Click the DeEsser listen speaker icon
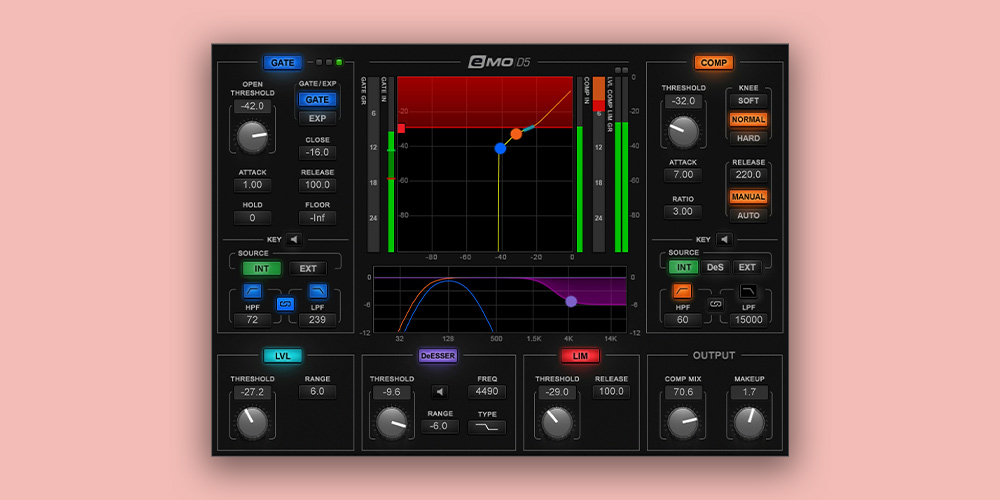 [x=439, y=392]
